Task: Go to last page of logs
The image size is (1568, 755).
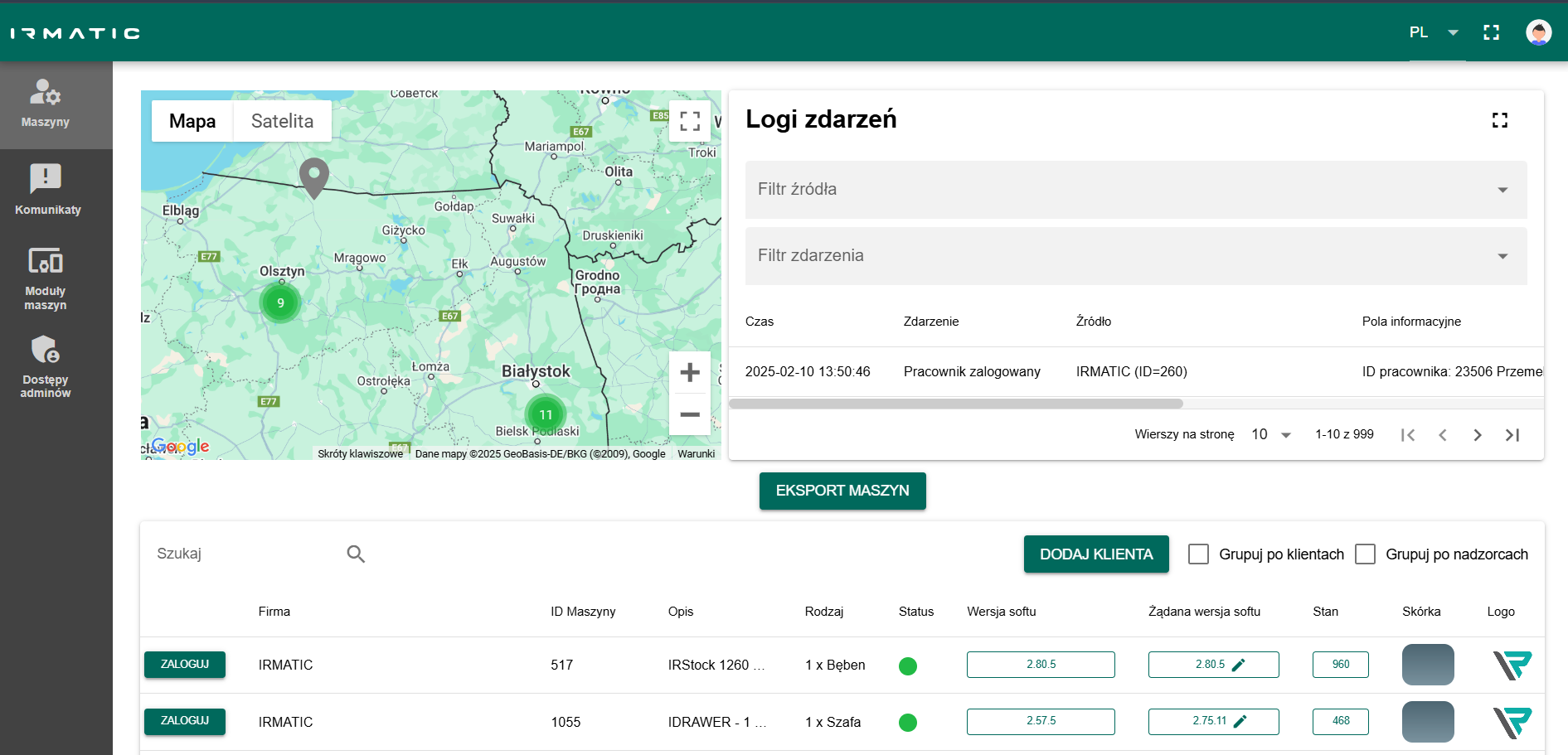Action: pos(1512,435)
